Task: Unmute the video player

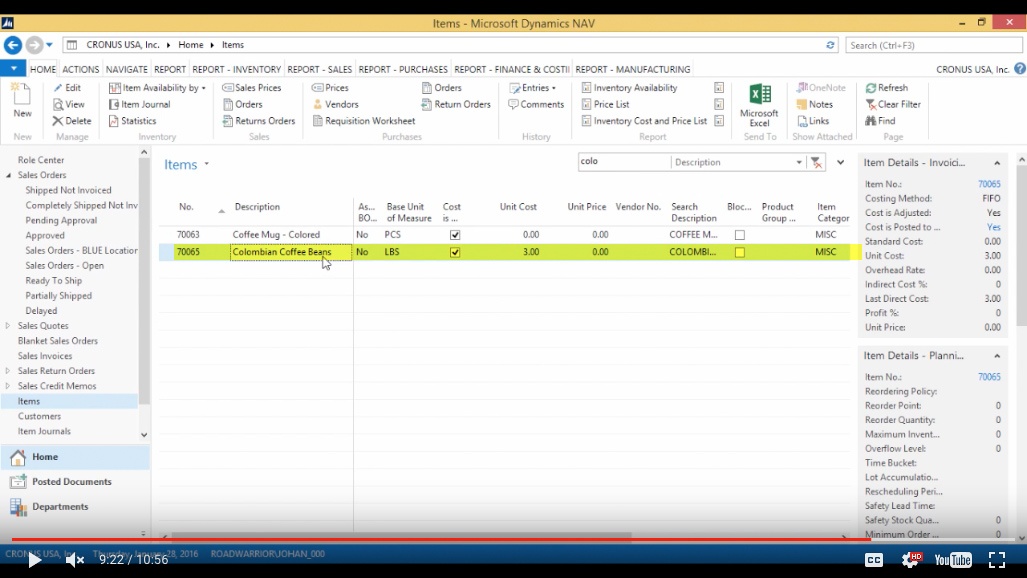Action: click(x=75, y=560)
